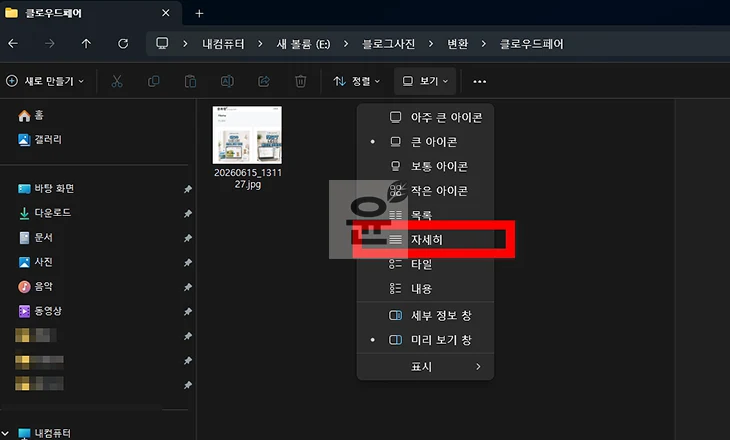This screenshot has width=730, height=440.
Task: Refresh the current folder
Action: pyautogui.click(x=123, y=44)
